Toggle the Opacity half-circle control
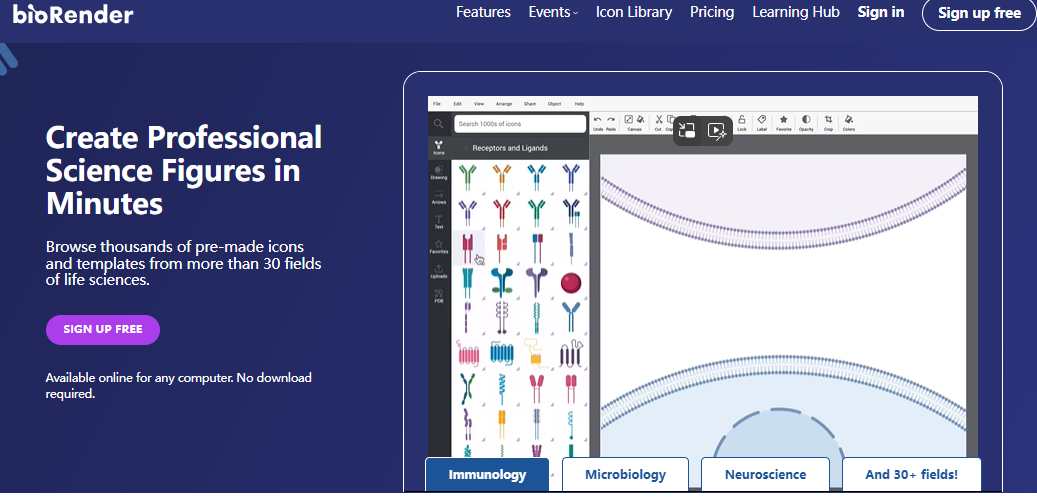 tap(806, 120)
